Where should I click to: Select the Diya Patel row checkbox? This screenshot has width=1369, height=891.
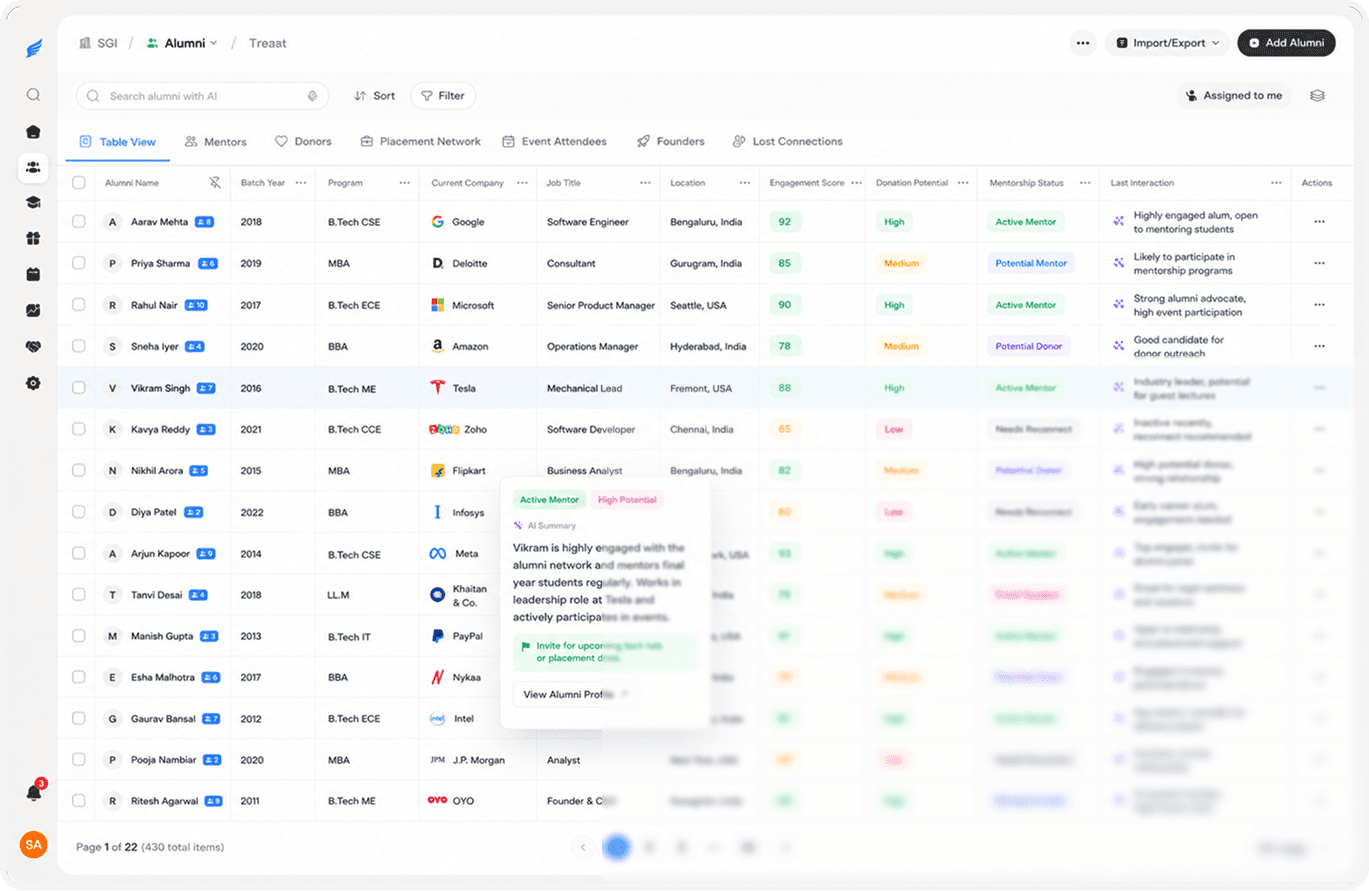pos(79,512)
